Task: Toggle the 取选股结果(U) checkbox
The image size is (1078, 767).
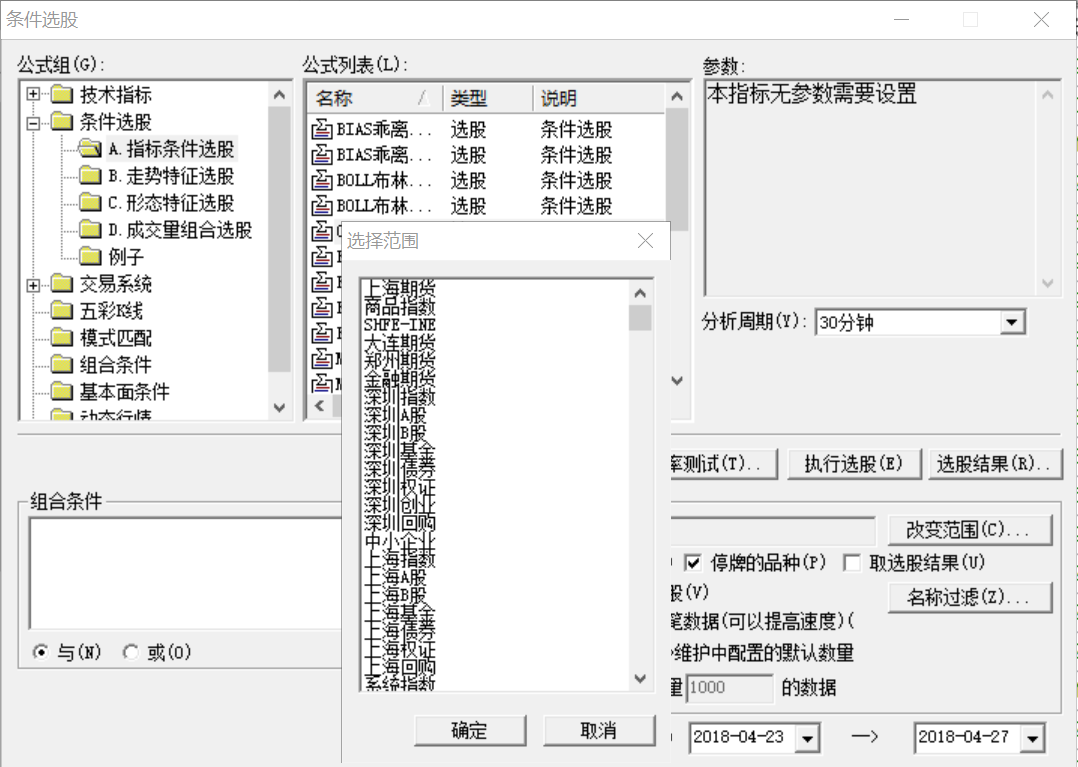Action: coord(852,563)
